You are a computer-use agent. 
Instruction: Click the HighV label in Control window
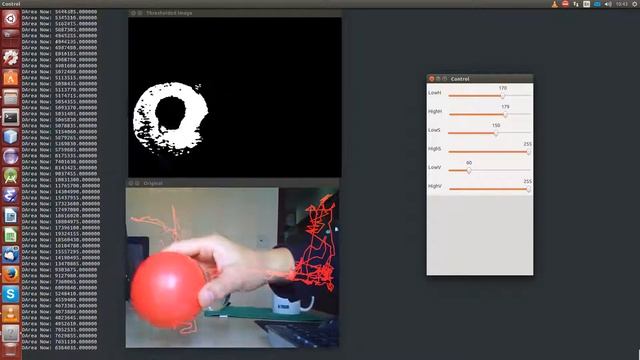pos(435,186)
